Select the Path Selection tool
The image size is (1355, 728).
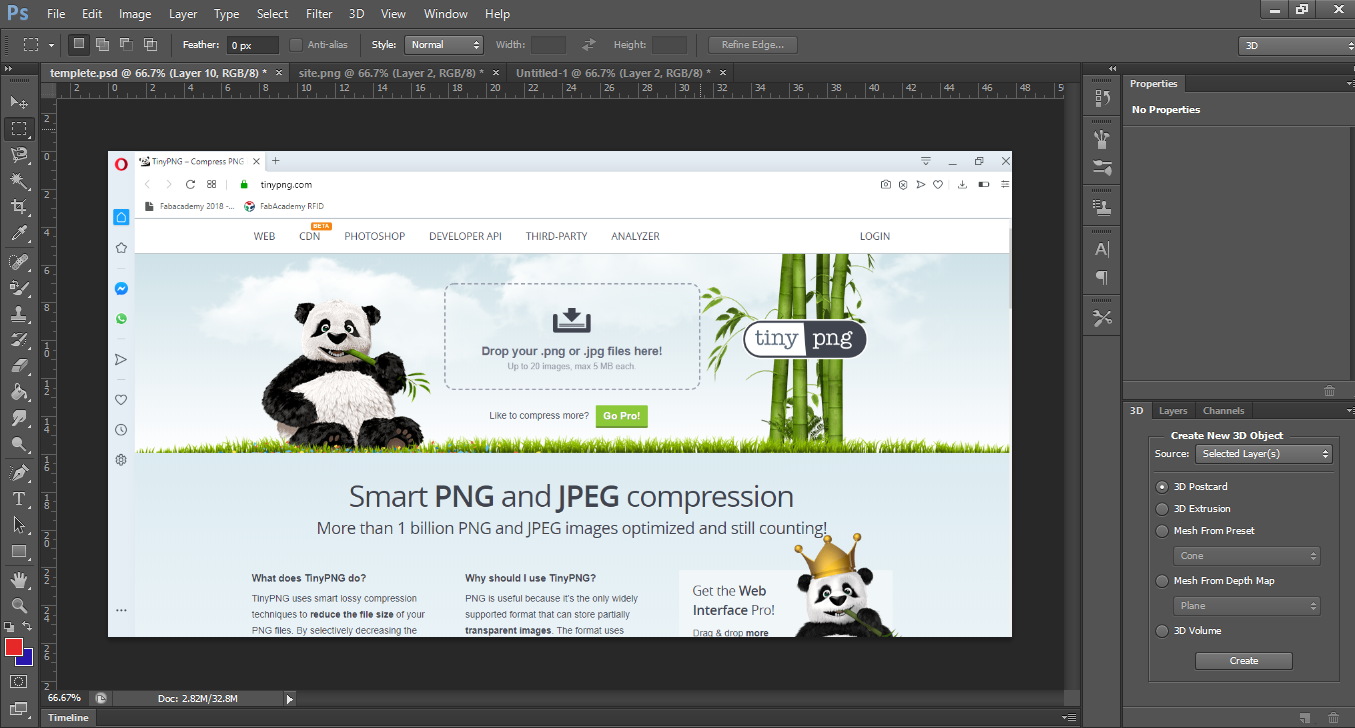point(19,524)
